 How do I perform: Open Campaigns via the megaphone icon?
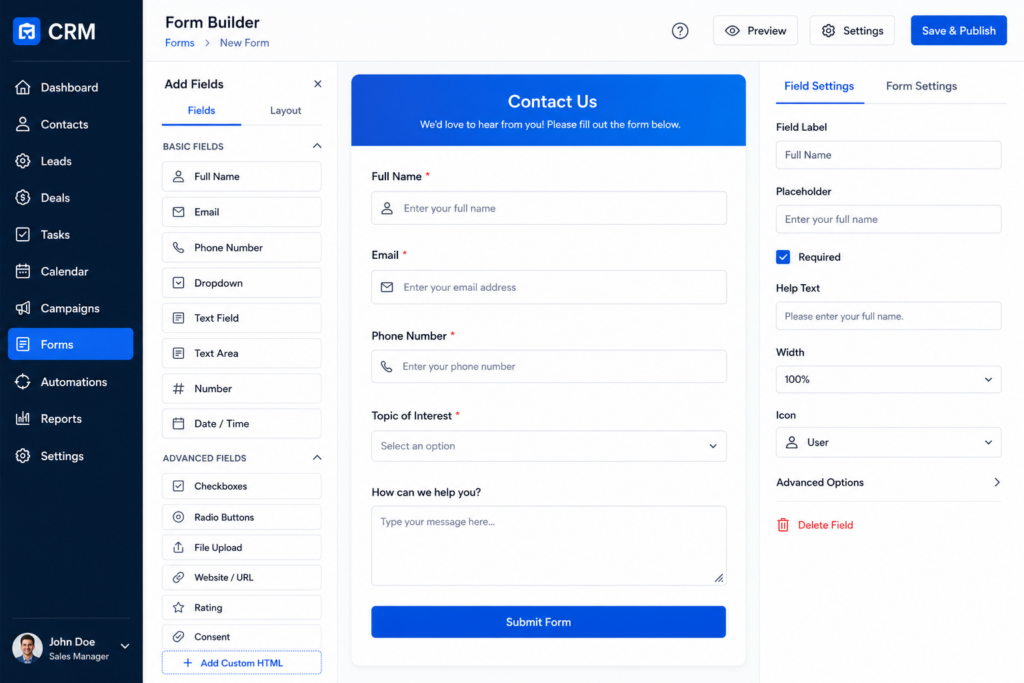[x=23, y=308]
